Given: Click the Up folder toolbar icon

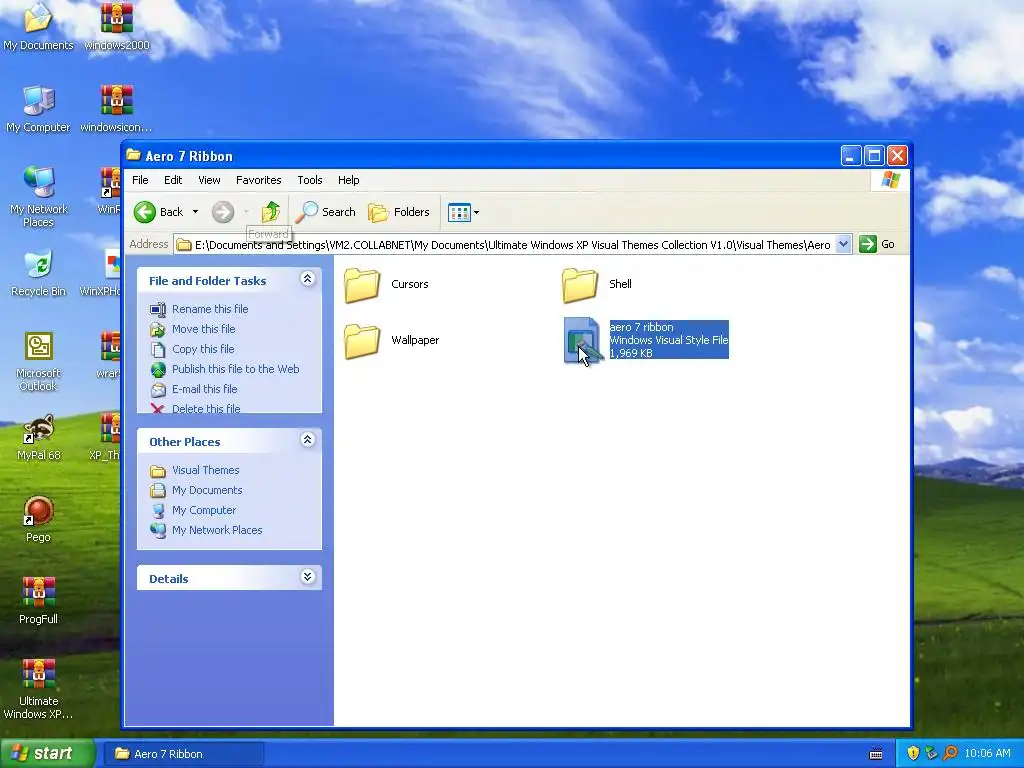Looking at the screenshot, I should click(x=270, y=212).
